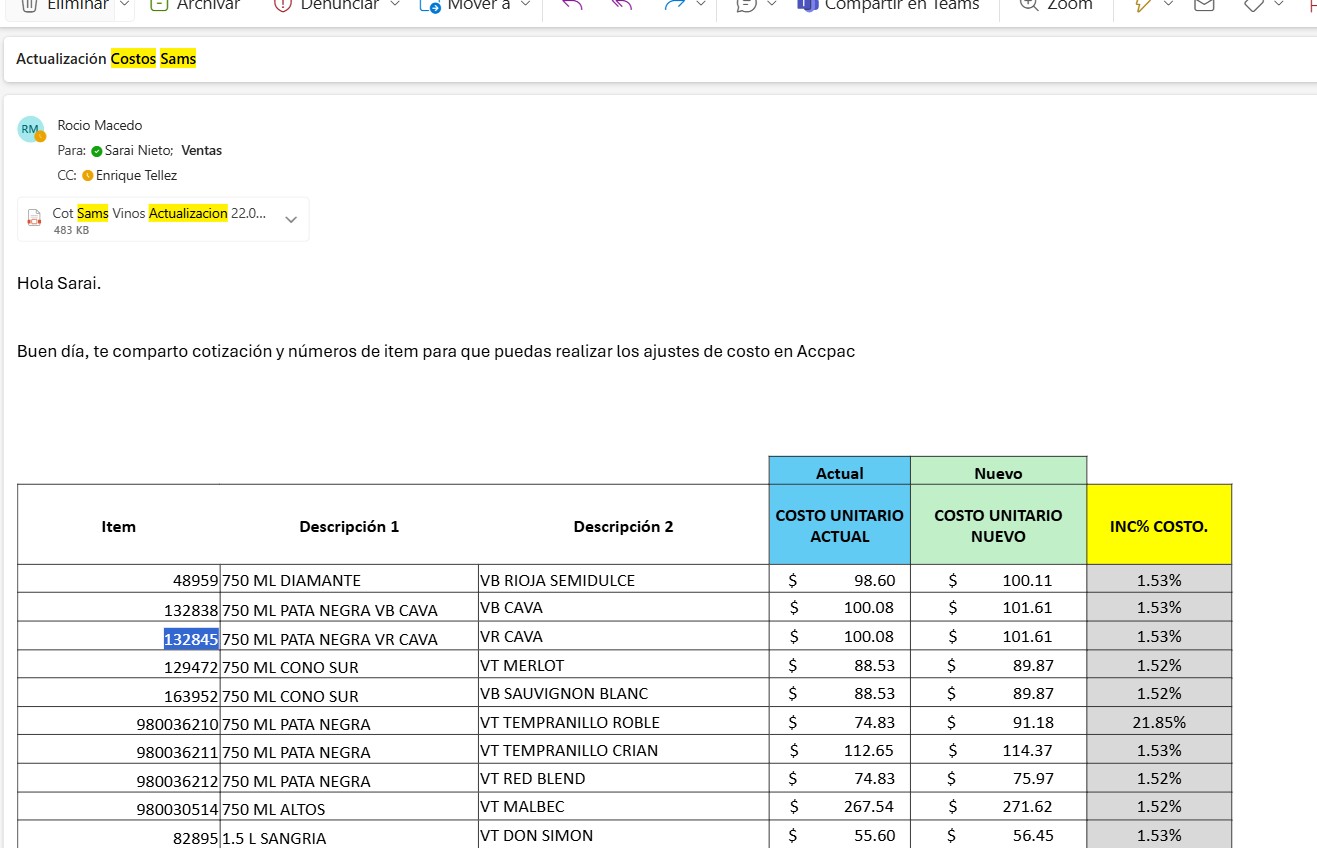Click the CC contact Enrique Tellez
Viewport: 1317px width, 848px height.
[x=136, y=176]
